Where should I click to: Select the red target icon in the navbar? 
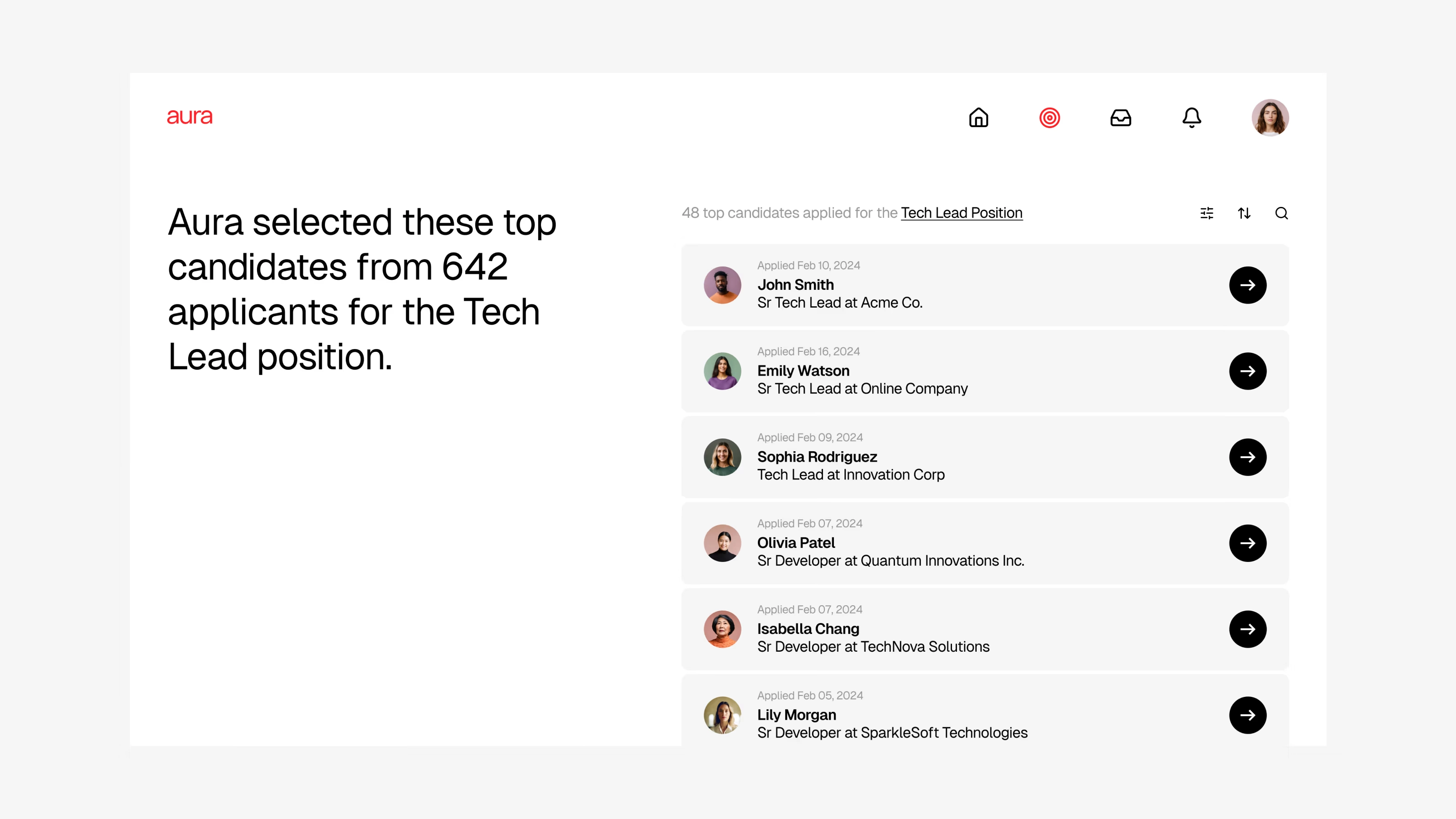click(x=1050, y=118)
